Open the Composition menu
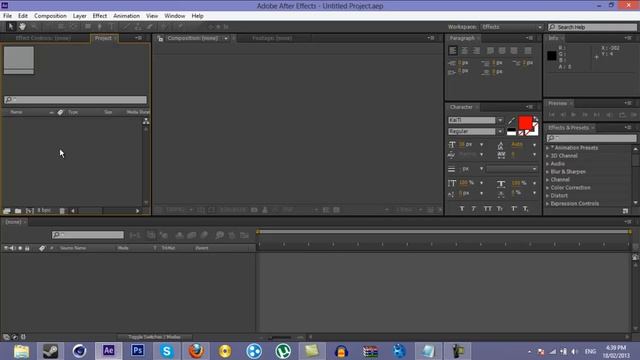 point(50,16)
